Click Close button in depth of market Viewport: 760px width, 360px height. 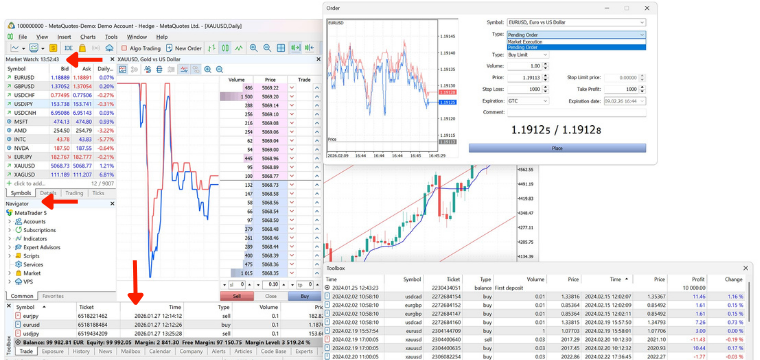[x=270, y=296]
